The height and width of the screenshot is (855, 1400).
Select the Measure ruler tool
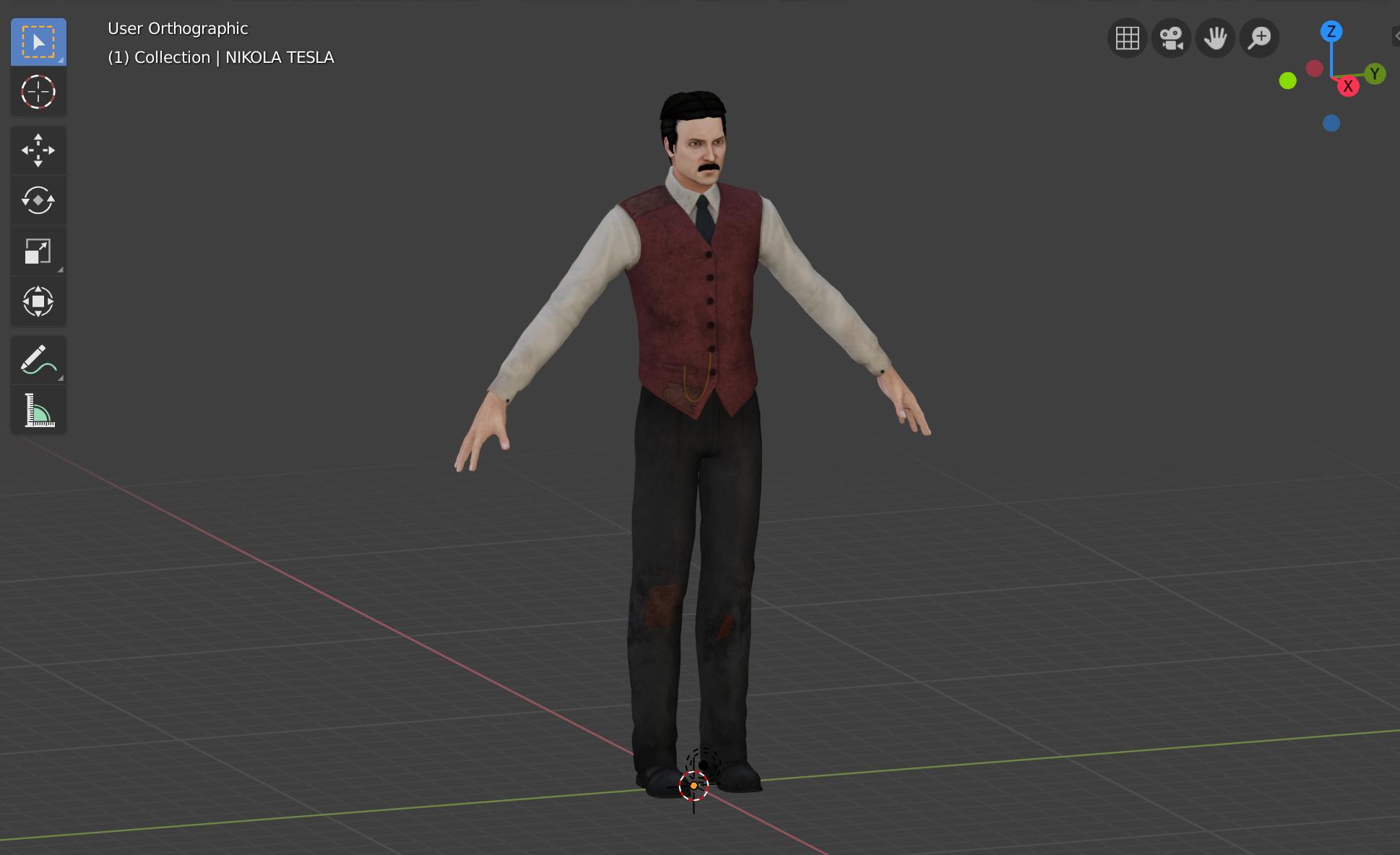point(38,410)
